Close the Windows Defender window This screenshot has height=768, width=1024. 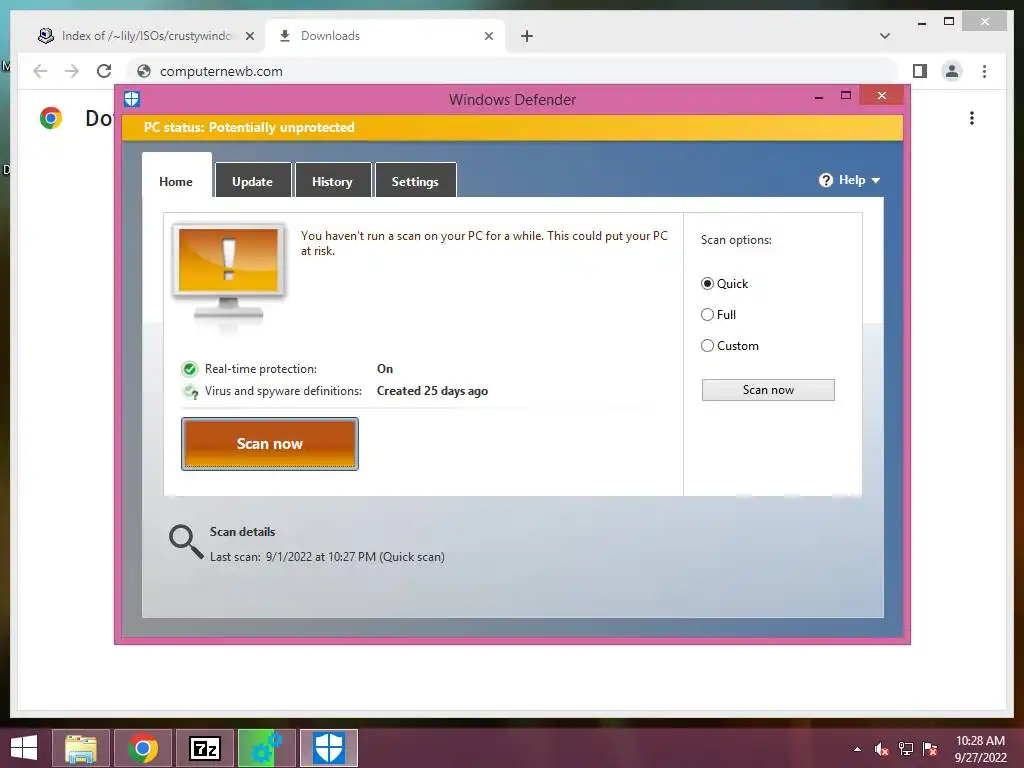pos(882,95)
